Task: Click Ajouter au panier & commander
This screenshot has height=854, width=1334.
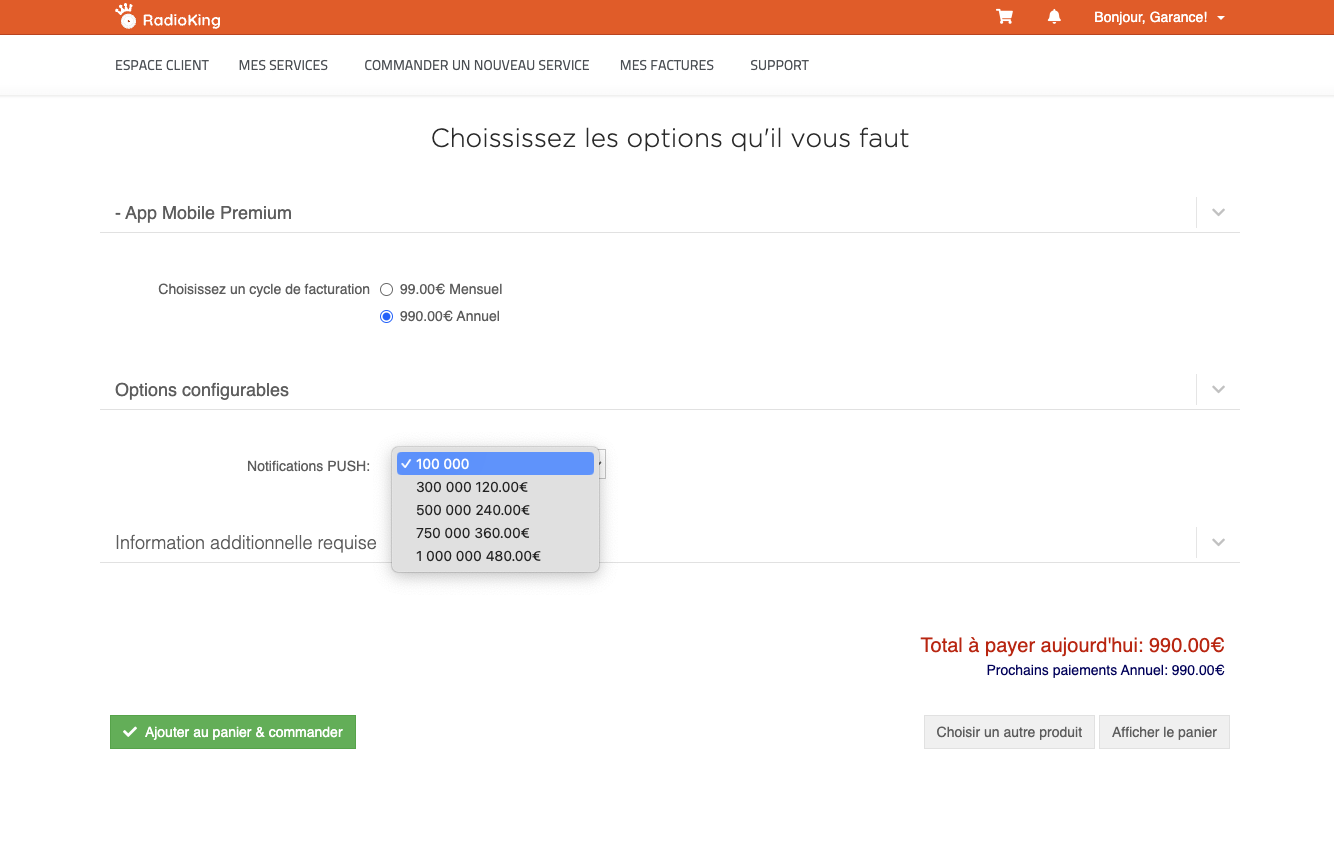Action: [233, 732]
